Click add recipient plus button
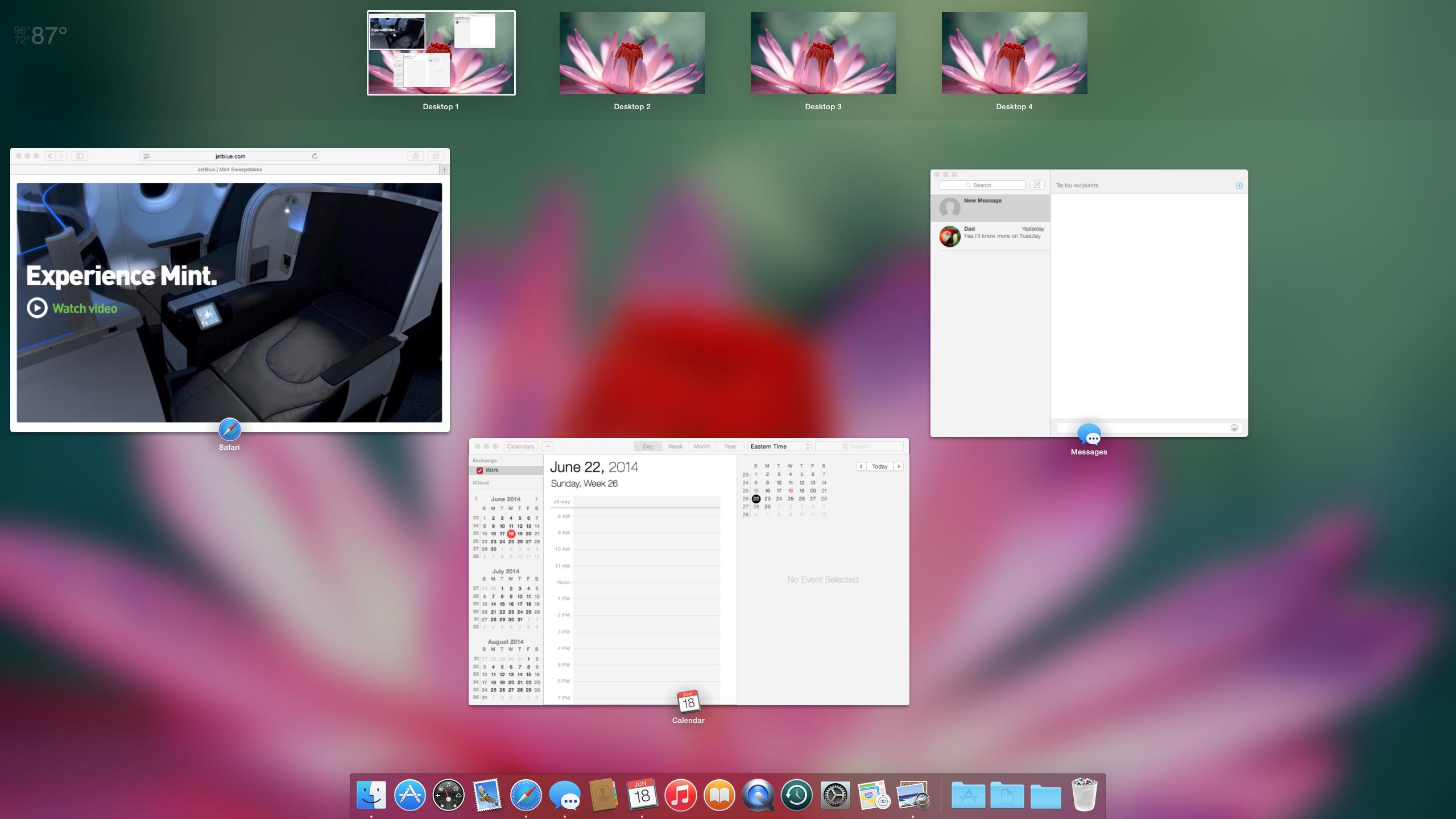This screenshot has width=1456, height=819. click(1239, 186)
